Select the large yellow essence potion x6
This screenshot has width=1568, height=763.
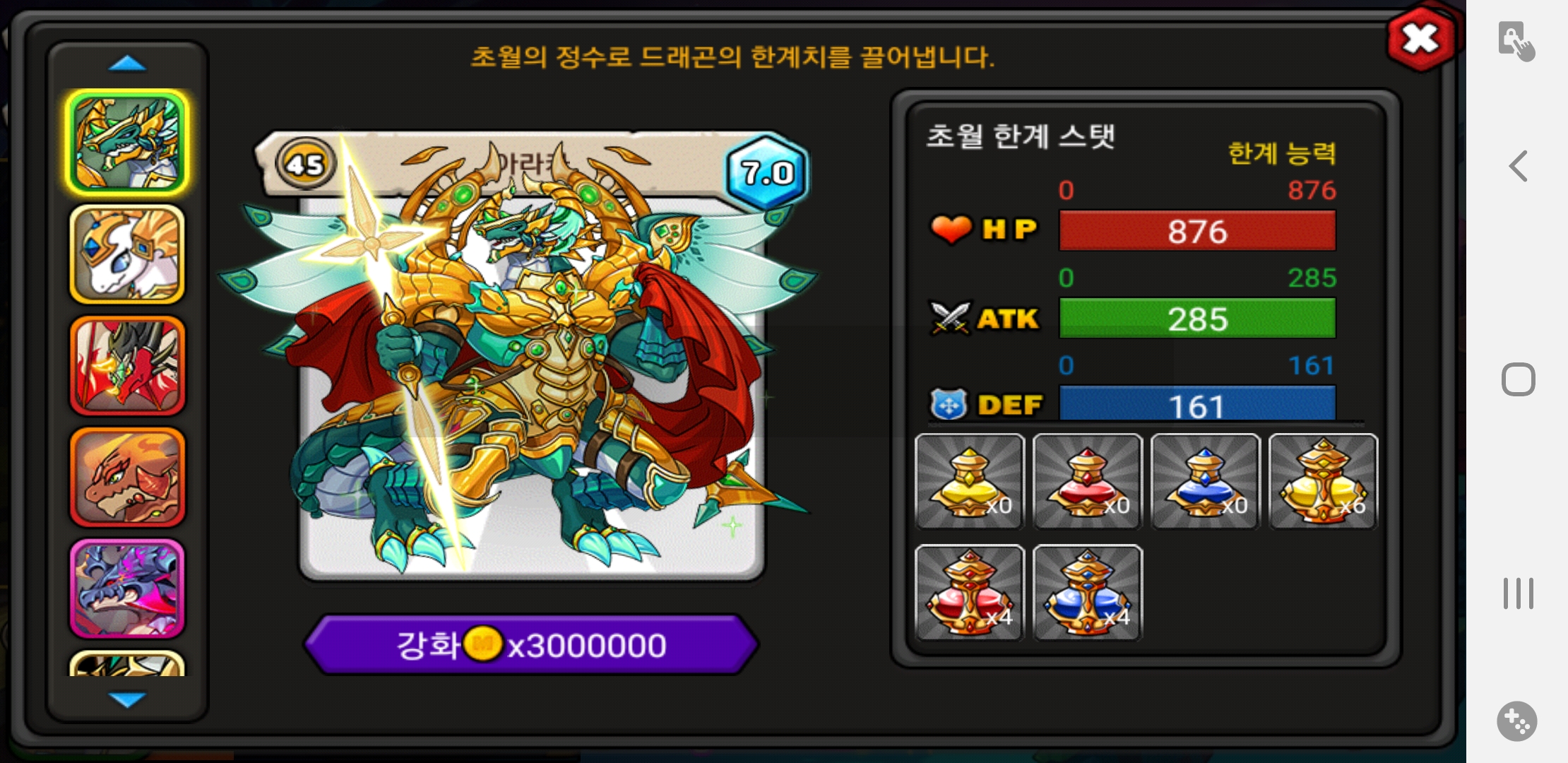1323,481
